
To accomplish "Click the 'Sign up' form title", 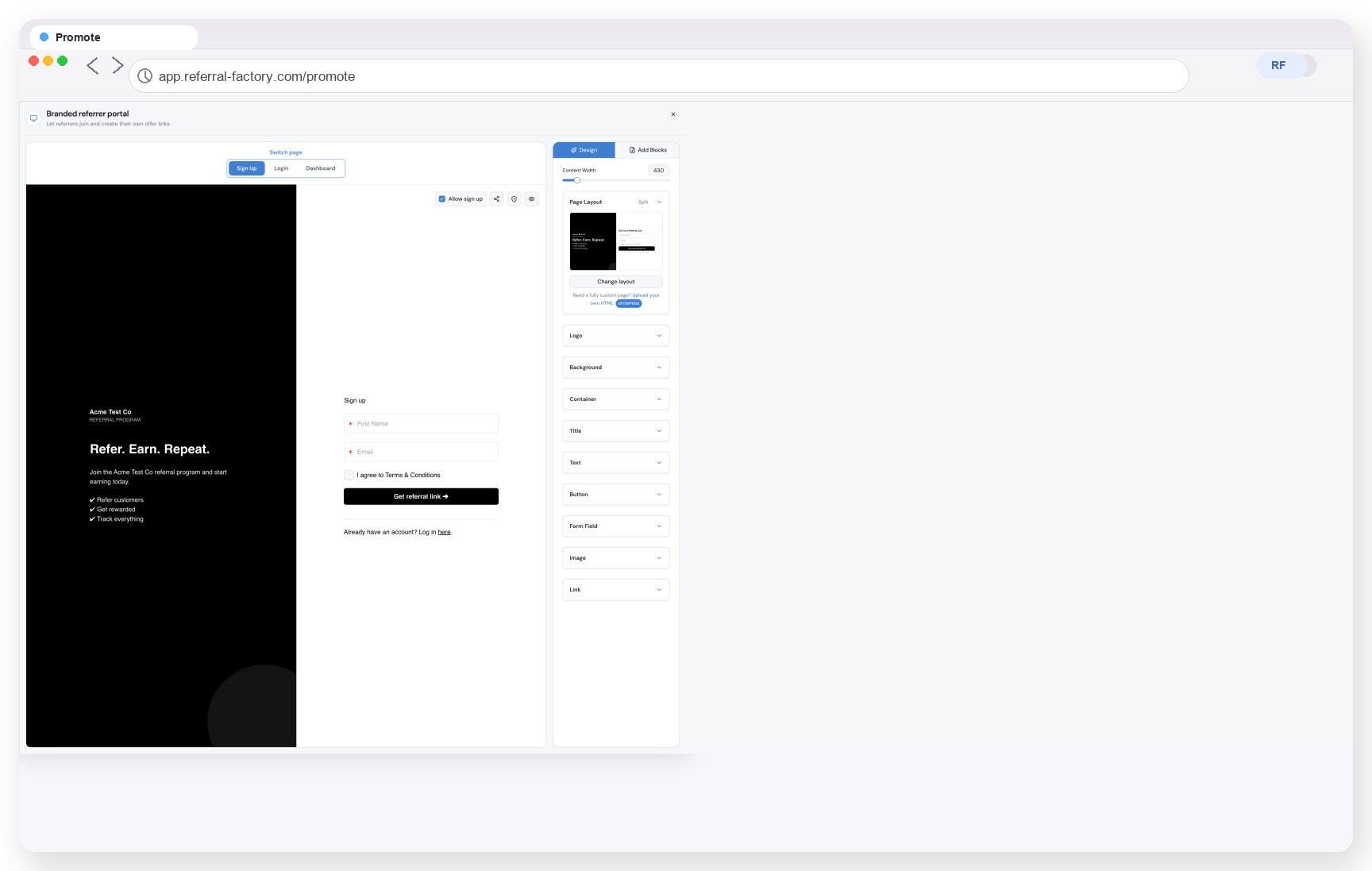I will (x=355, y=401).
